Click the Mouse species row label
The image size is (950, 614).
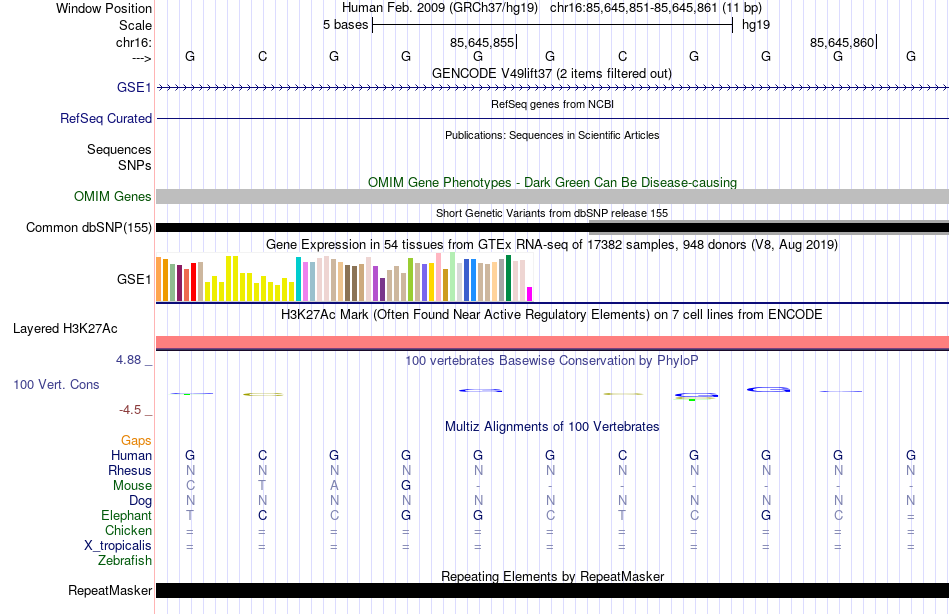coord(132,486)
